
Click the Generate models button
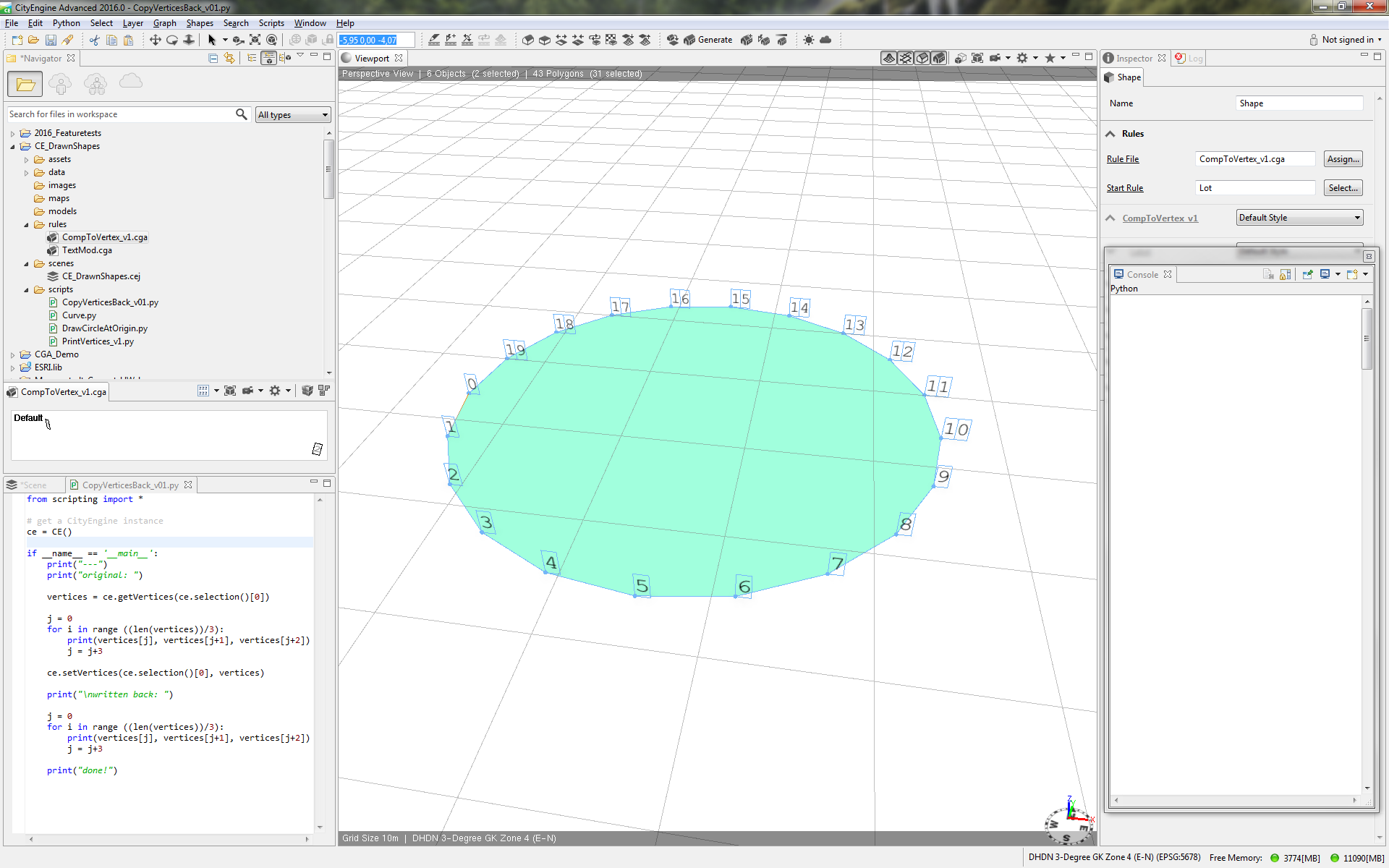tap(708, 40)
